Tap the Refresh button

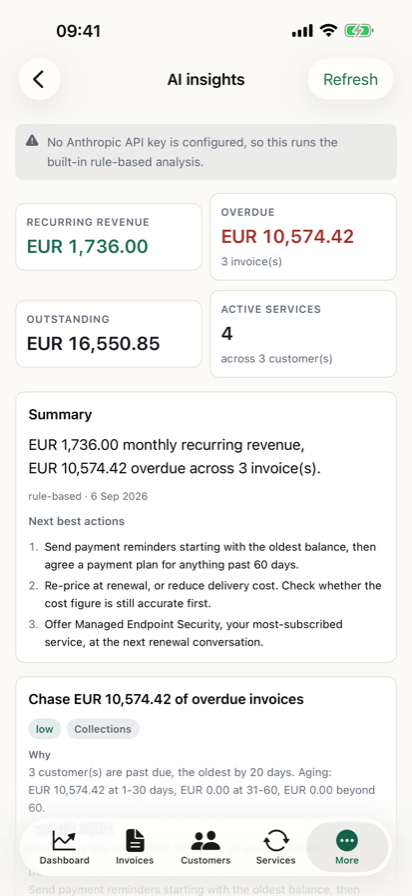[x=350, y=79]
